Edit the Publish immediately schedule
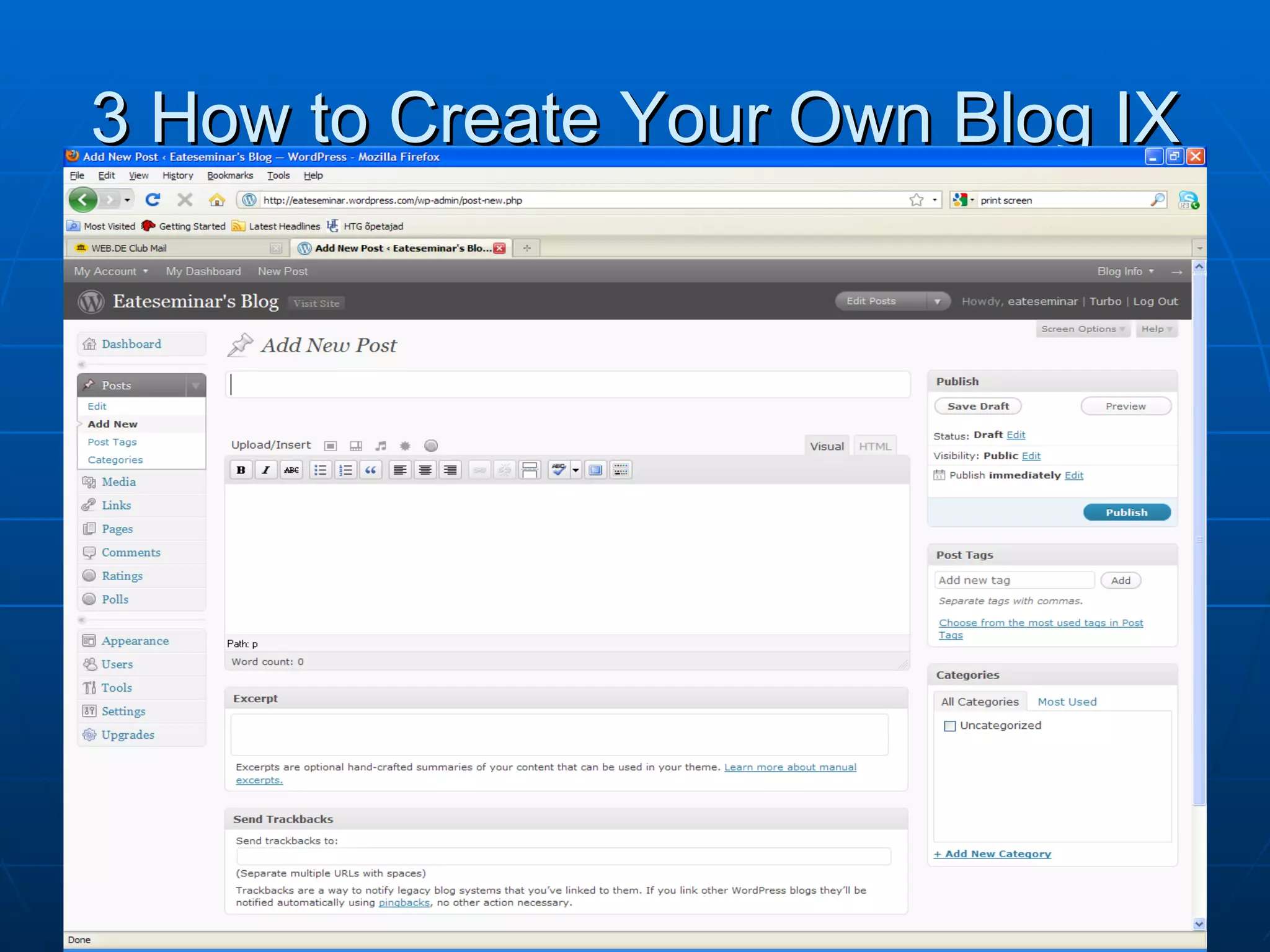This screenshot has width=1270, height=952. coord(1073,475)
